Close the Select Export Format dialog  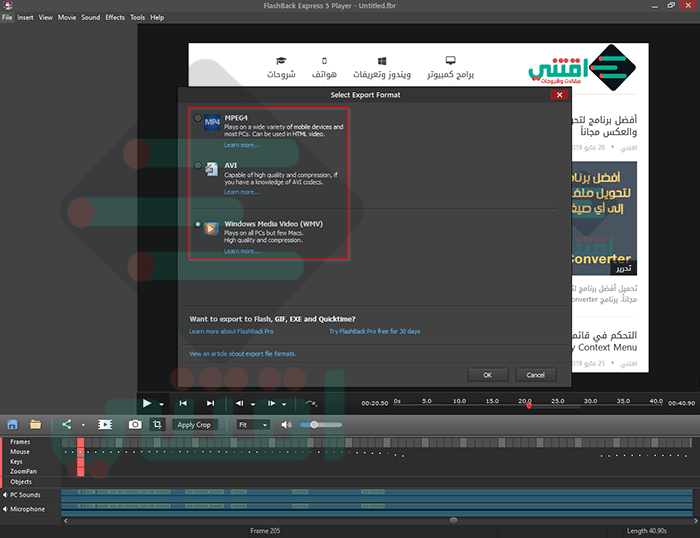pos(559,95)
